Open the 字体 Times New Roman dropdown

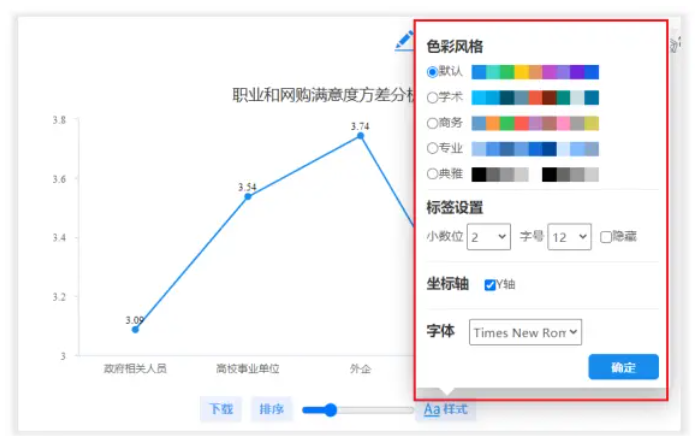pyautogui.click(x=525, y=333)
